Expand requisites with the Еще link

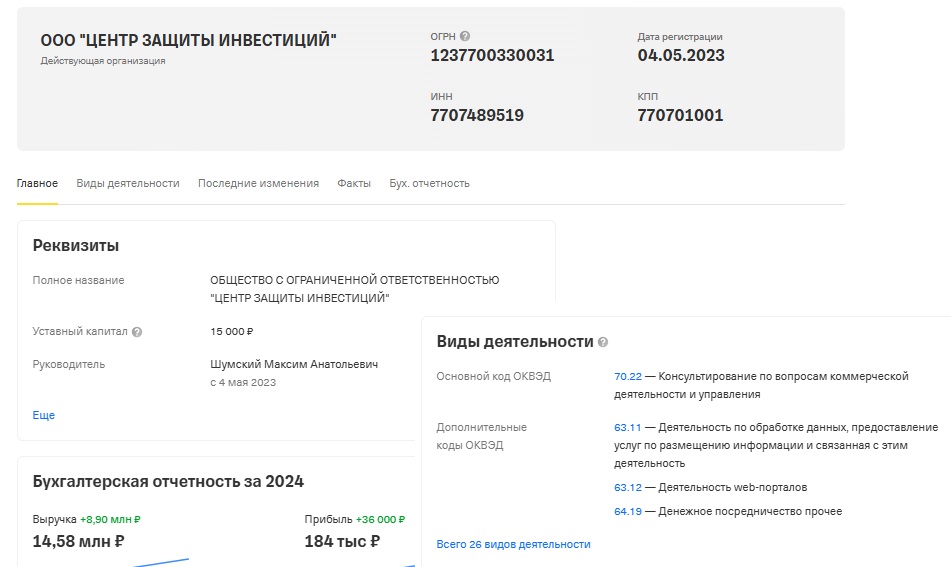[x=44, y=415]
